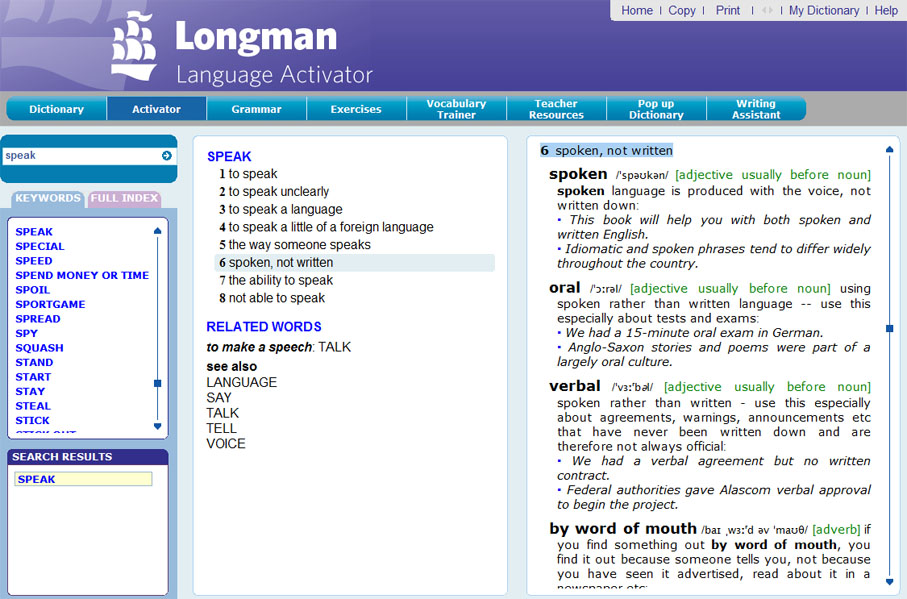Choose SPEND MONEY OR TIME keyword
The height and width of the screenshot is (599, 907).
click(x=82, y=275)
